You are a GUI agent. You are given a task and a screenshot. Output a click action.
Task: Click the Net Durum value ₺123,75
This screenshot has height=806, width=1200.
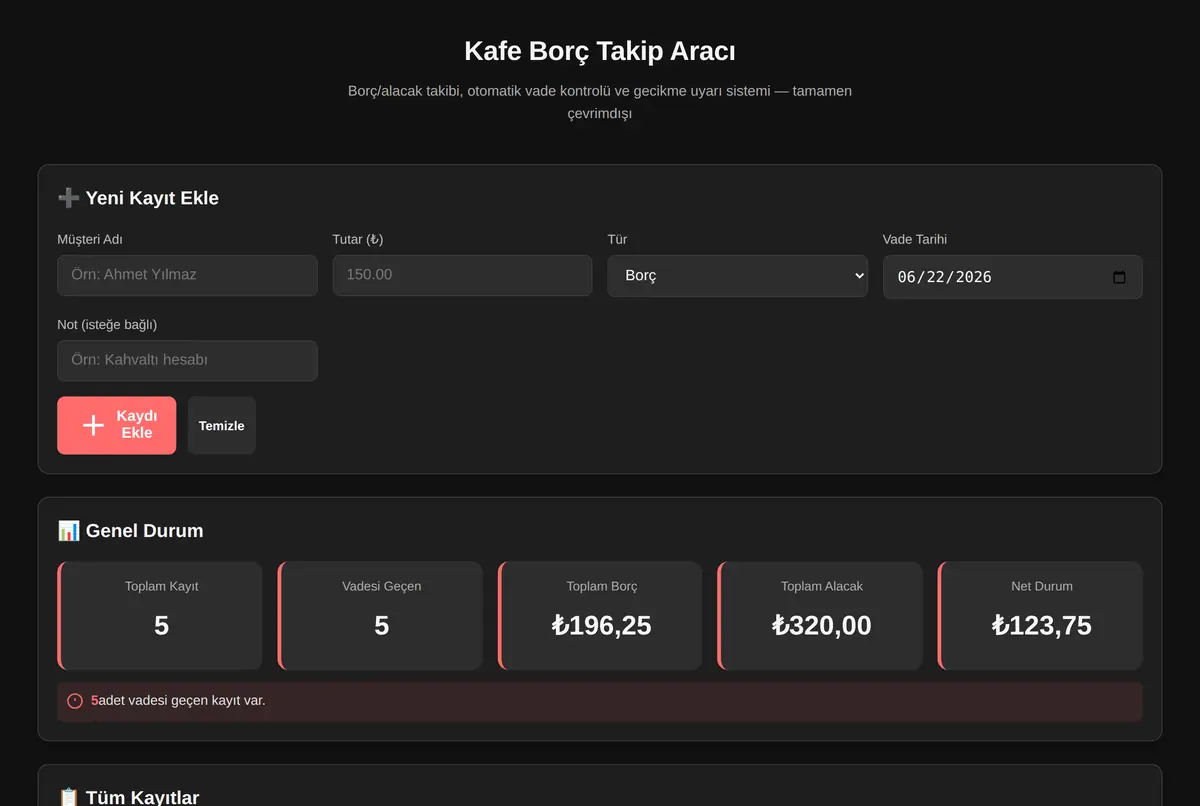[x=1042, y=626]
